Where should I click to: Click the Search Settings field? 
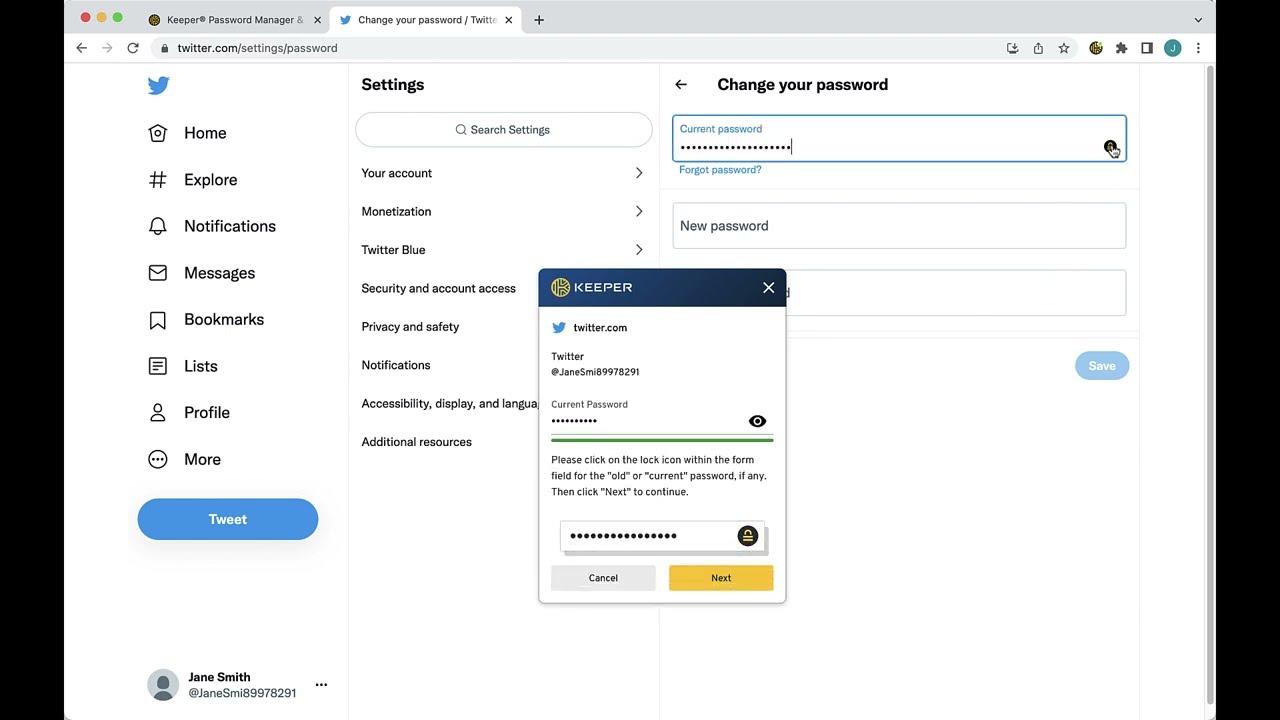pos(503,130)
